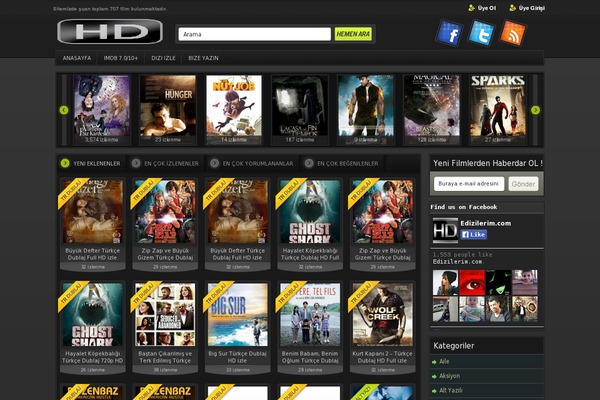The height and width of the screenshot is (400, 600).
Task: Focus the Arama search field
Action: [254, 34]
